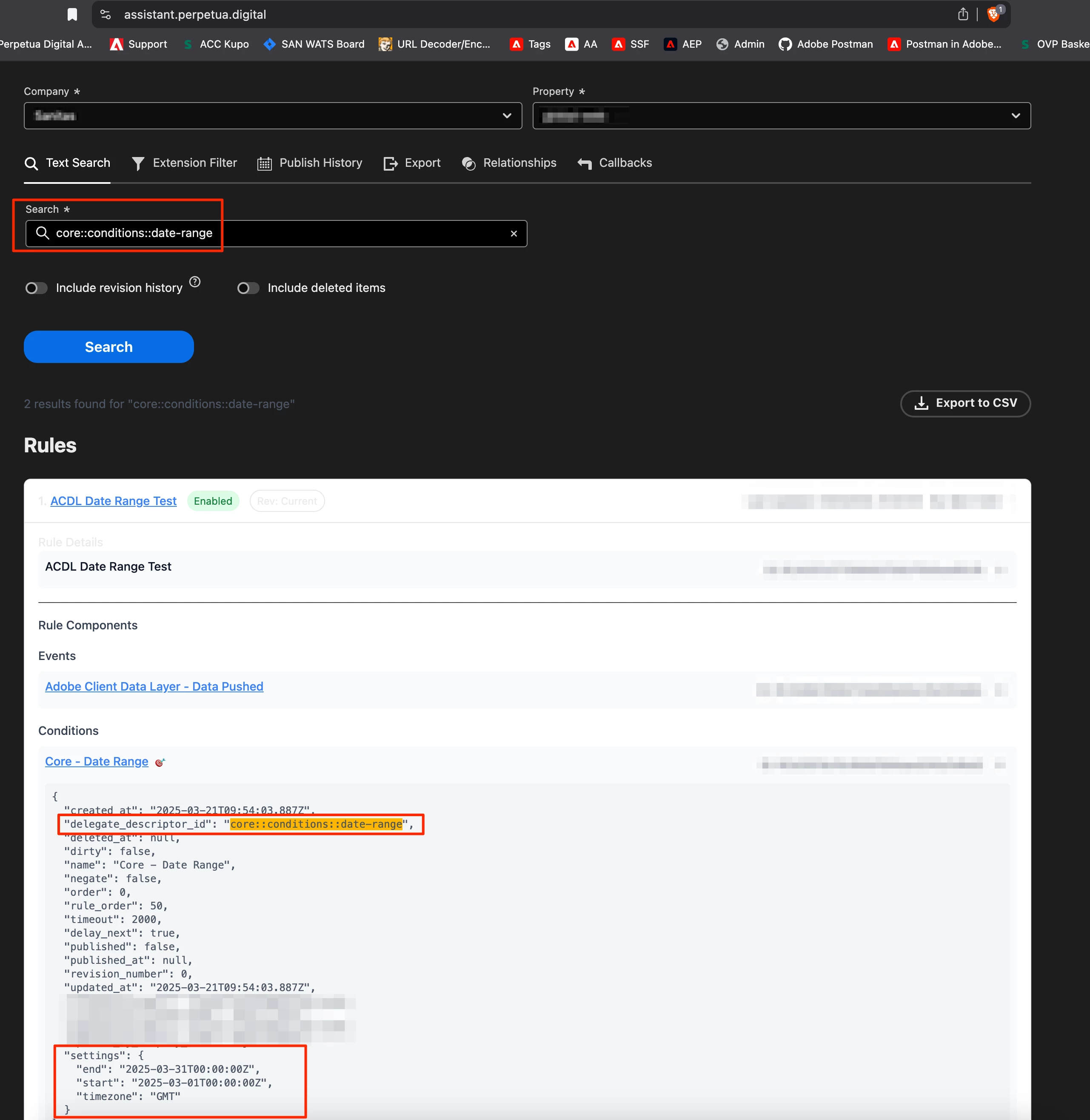Viewport: 1090px width, 1120px height.
Task: Toggle Include deleted items switch
Action: click(248, 288)
